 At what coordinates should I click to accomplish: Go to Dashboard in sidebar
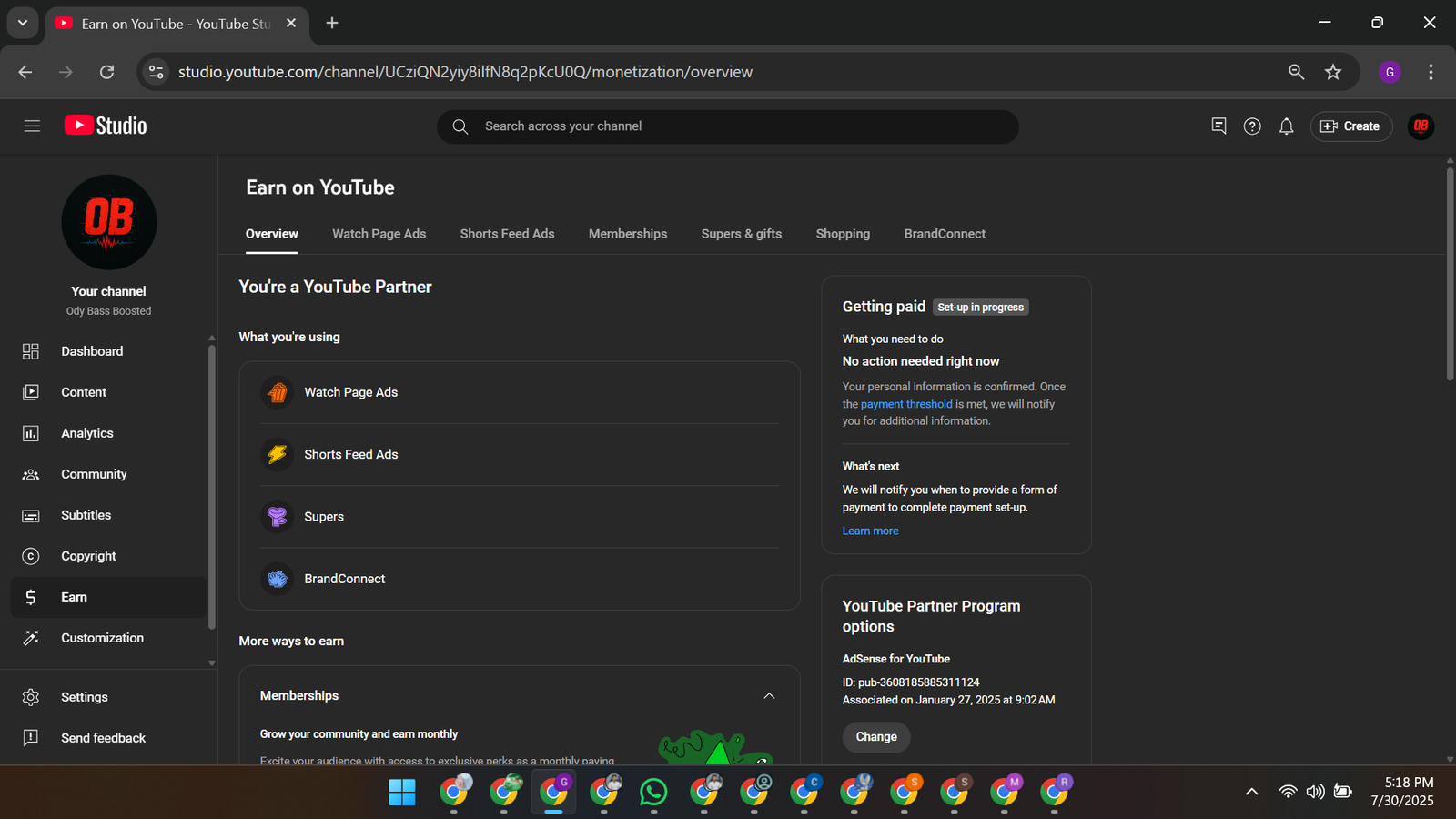point(109,351)
